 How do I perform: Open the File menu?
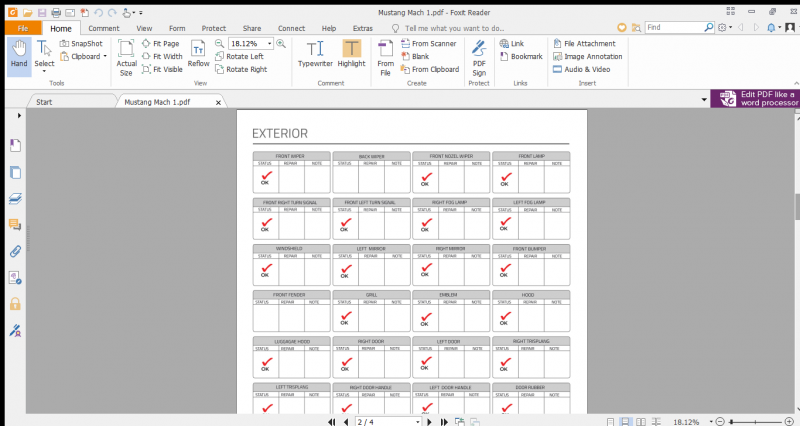[23, 28]
